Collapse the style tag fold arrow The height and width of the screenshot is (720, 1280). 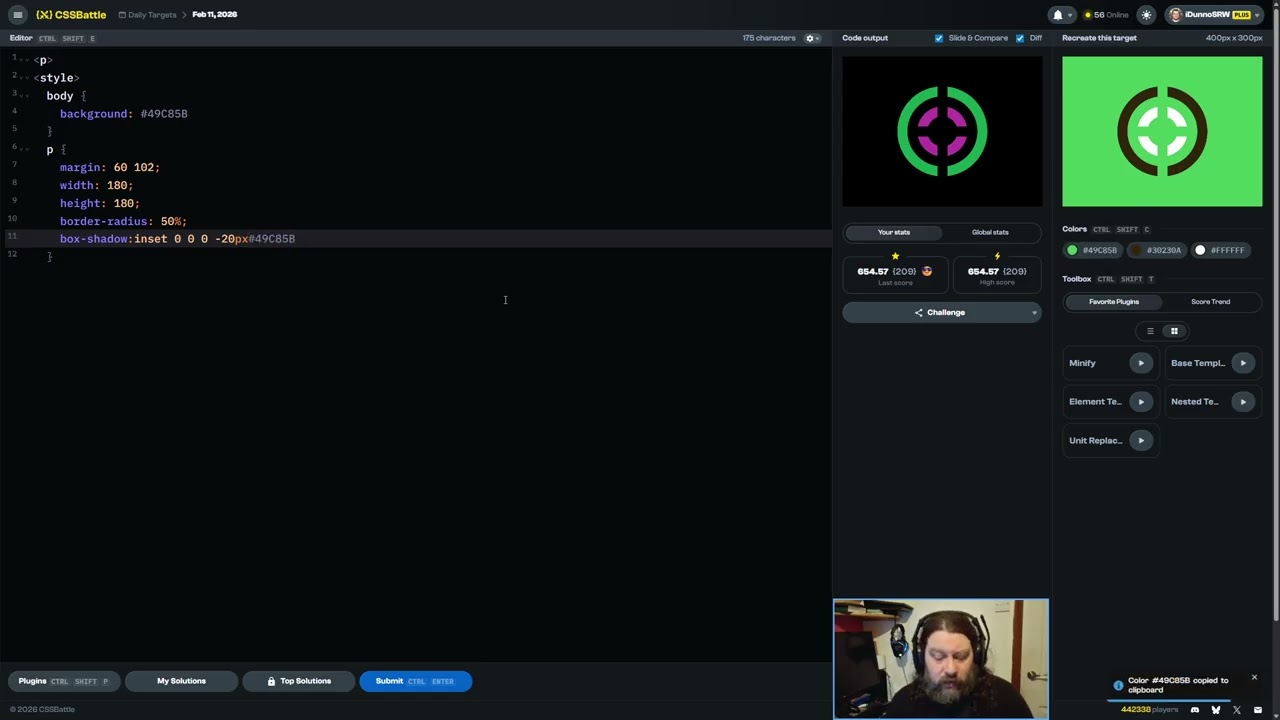click(26, 78)
